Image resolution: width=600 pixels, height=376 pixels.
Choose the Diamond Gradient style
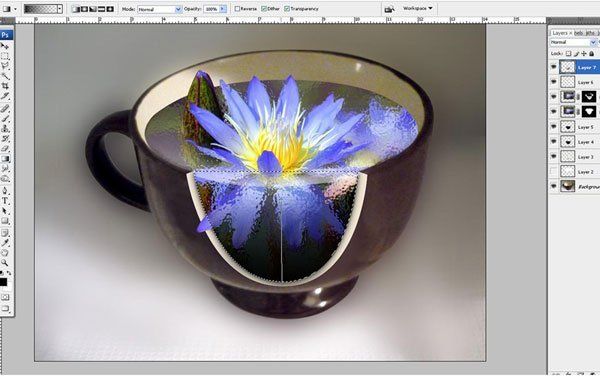click(x=110, y=9)
